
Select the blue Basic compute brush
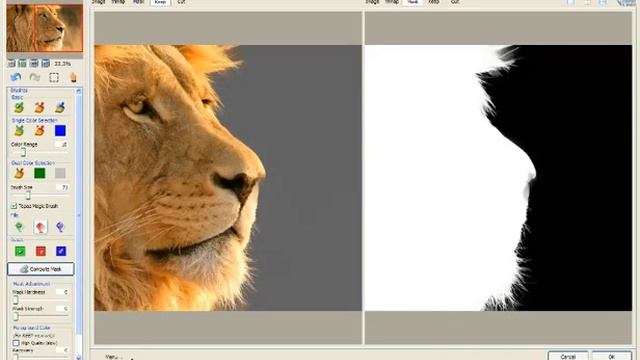[60, 107]
